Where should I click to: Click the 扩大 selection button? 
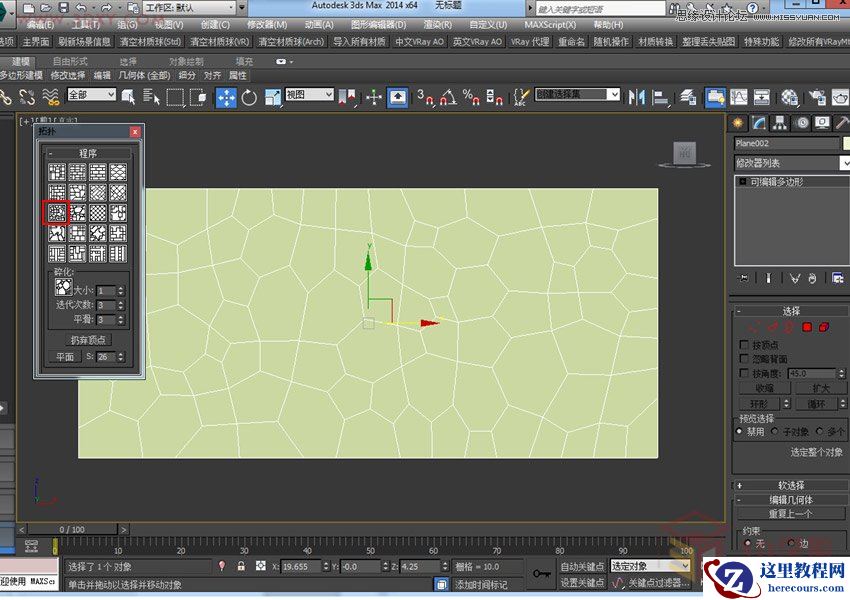(x=820, y=387)
